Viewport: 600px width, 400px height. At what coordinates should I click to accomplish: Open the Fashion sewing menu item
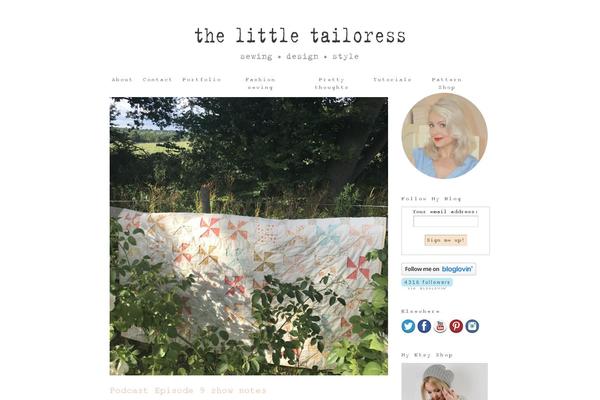pos(260,83)
